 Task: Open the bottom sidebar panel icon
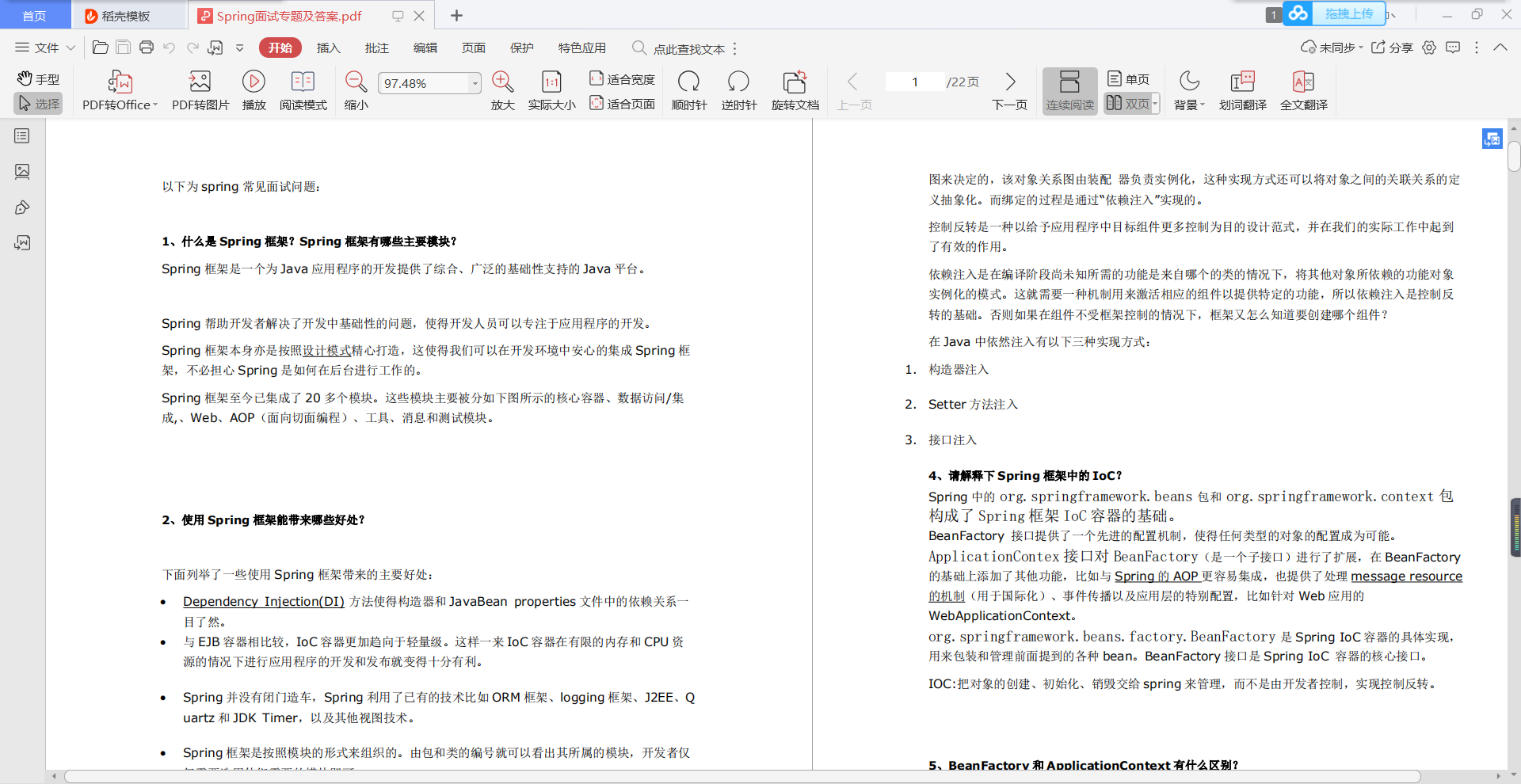(22, 242)
